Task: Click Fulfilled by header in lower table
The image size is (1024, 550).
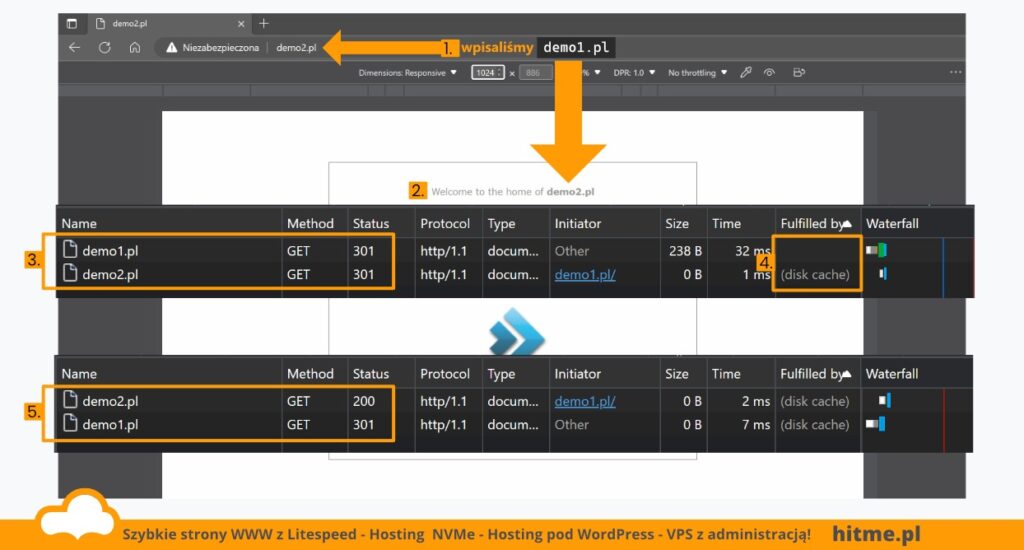Action: (x=816, y=374)
